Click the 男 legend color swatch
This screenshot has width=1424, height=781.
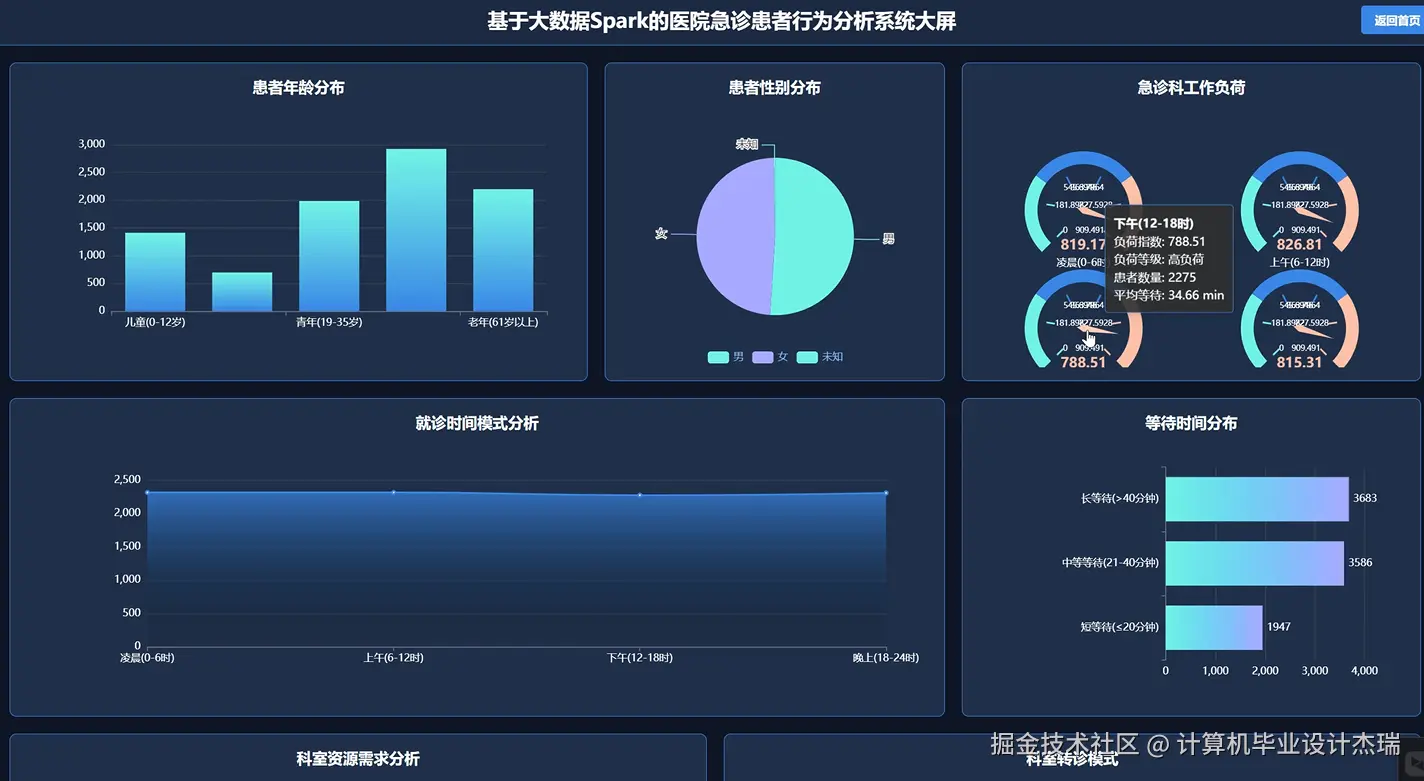[718, 356]
